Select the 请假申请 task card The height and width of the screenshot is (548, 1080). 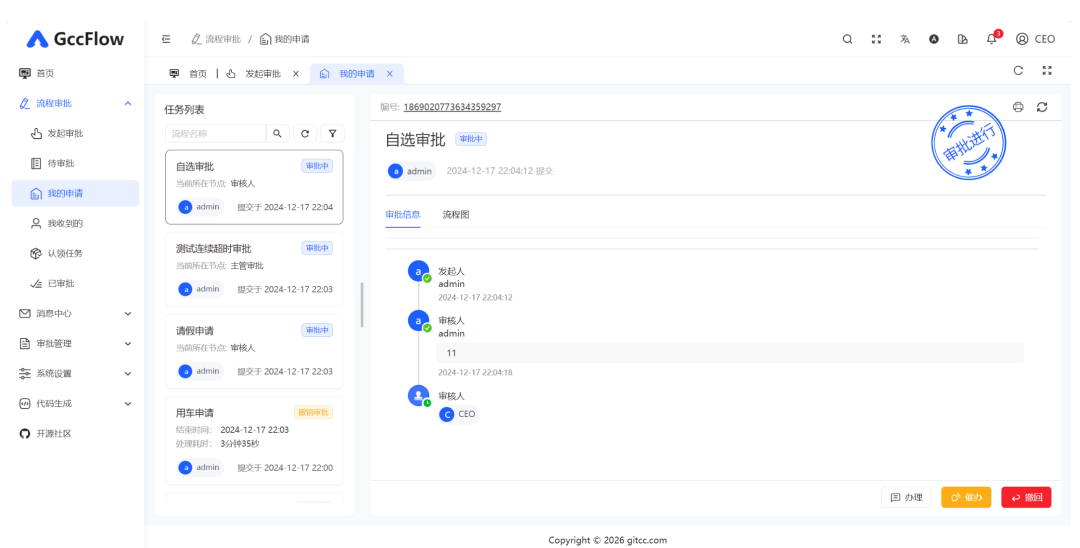tap(254, 351)
